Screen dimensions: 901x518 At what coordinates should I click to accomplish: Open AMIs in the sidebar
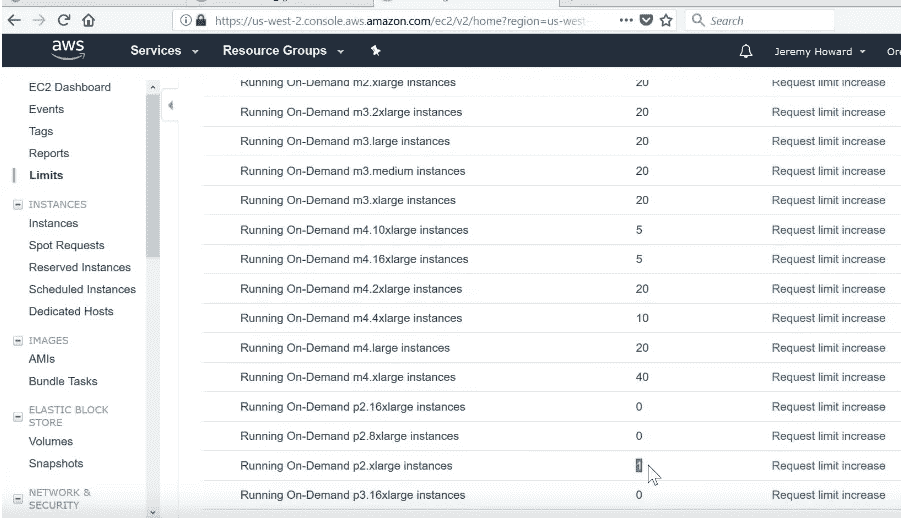coord(42,359)
